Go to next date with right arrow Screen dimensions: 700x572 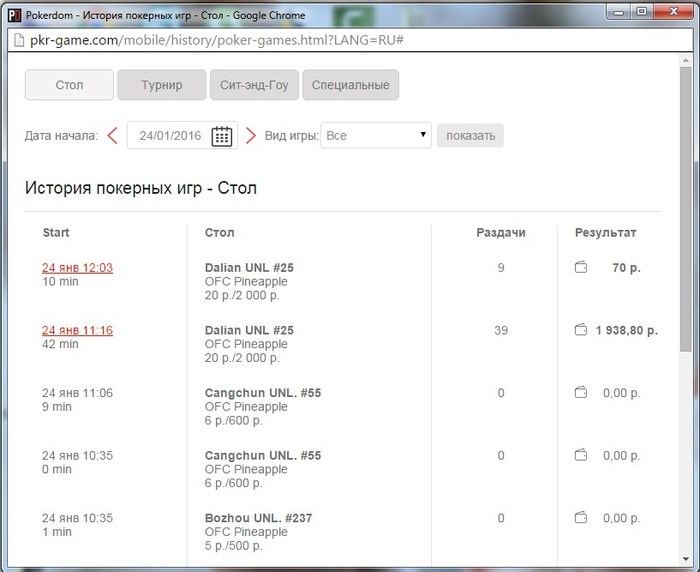pyautogui.click(x=251, y=136)
